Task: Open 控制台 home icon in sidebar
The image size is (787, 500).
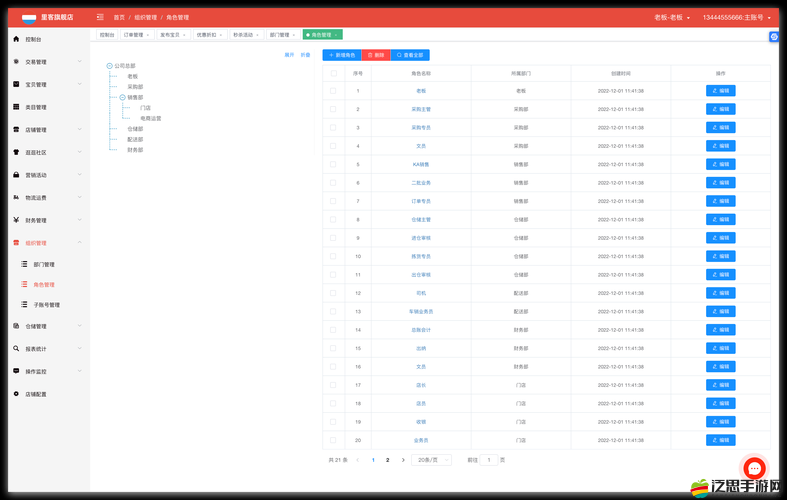Action: (16, 39)
